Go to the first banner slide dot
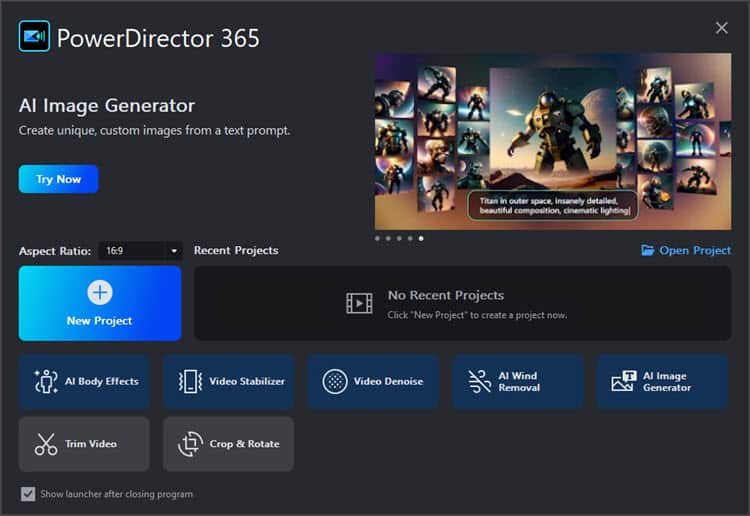The image size is (750, 516). click(377, 238)
